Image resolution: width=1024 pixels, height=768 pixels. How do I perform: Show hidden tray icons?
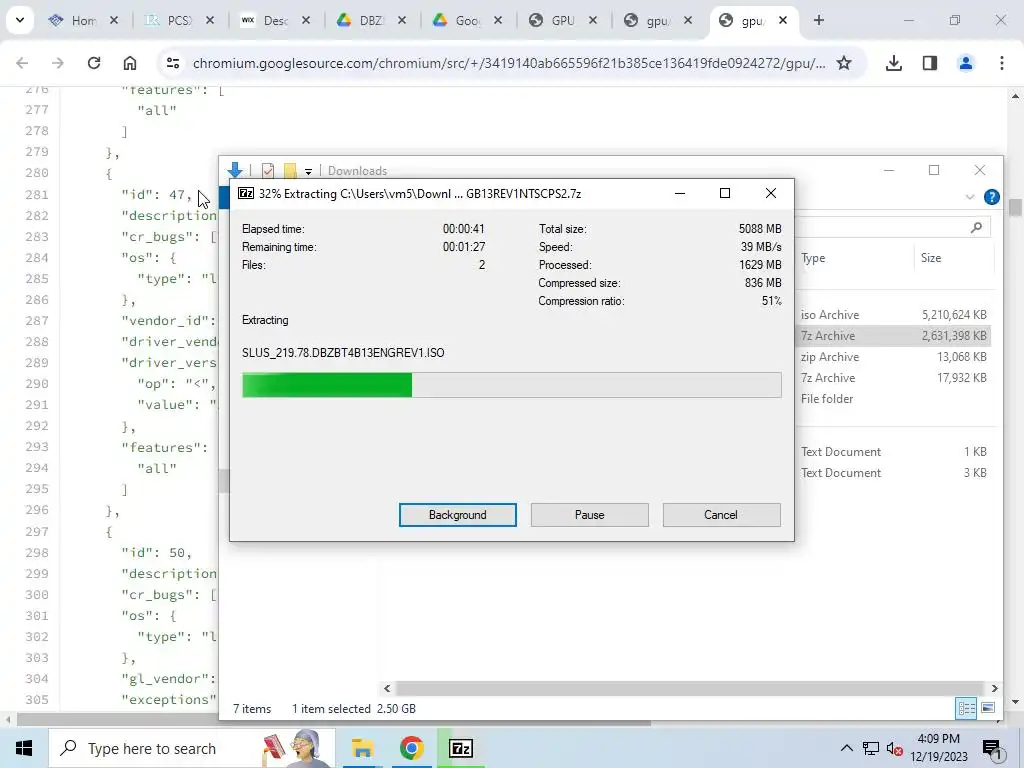[x=846, y=748]
